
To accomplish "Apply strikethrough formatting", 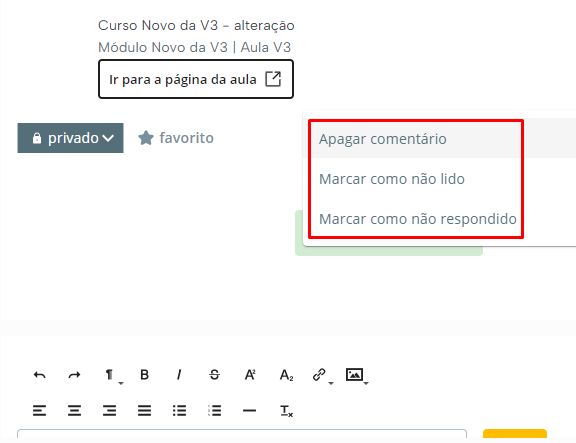I will 215,375.
